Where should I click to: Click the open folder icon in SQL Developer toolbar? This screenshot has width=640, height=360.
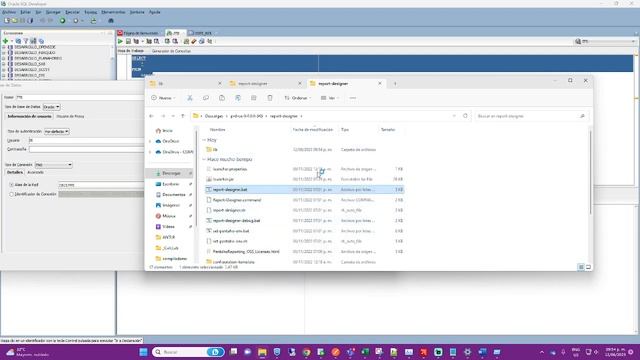coord(15,20)
